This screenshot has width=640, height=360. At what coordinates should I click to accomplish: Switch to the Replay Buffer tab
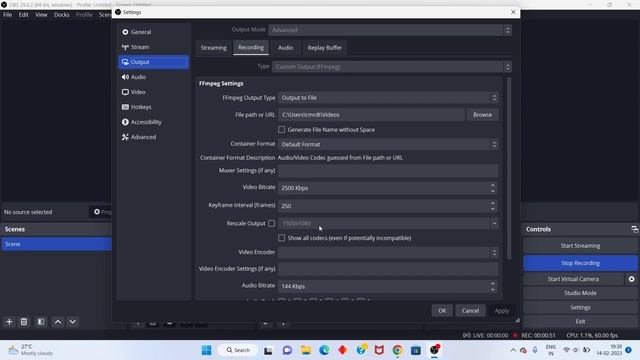point(324,48)
